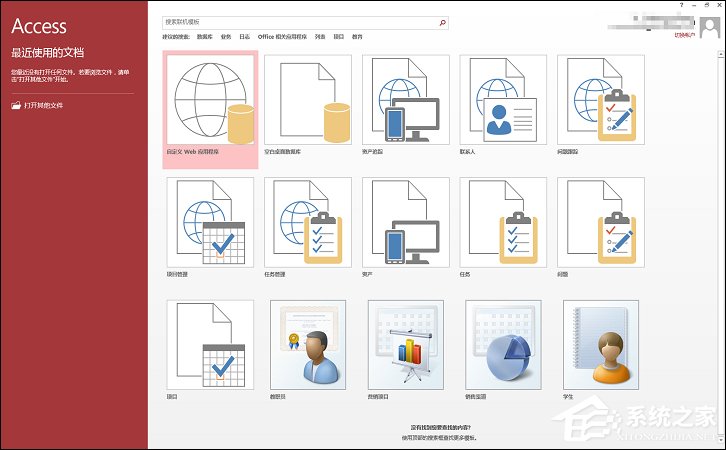726x450 pixels.
Task: Select Project management template with globe and calendar
Action: coord(210,222)
